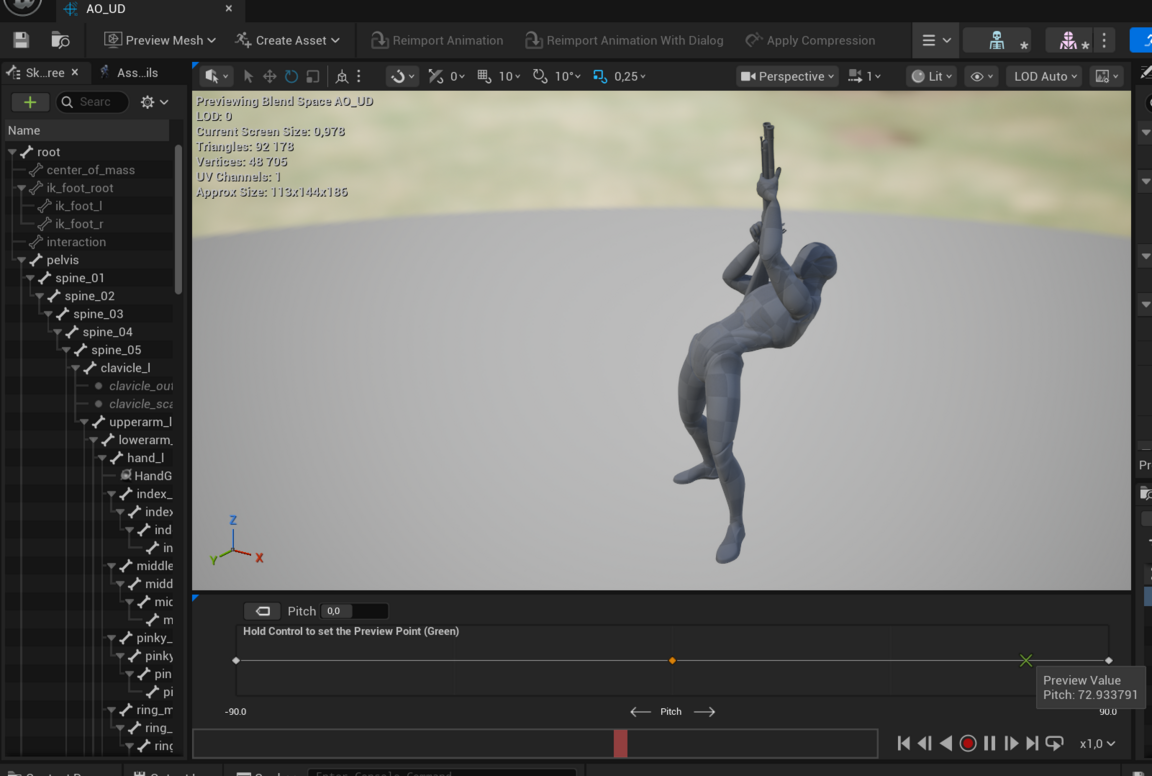
Task: Click the Name column header
Action: click(87, 131)
